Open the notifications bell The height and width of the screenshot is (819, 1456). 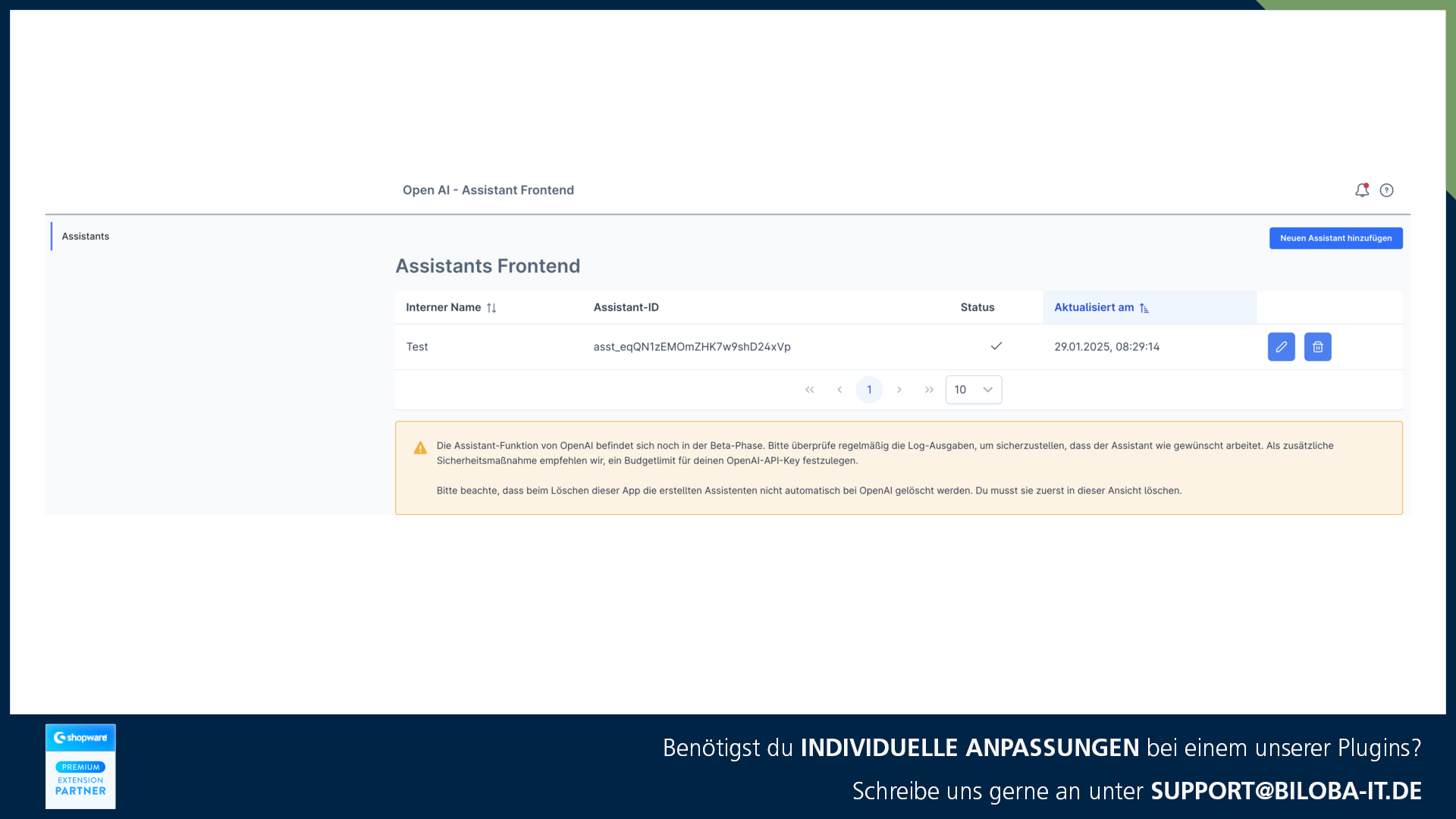1362,190
